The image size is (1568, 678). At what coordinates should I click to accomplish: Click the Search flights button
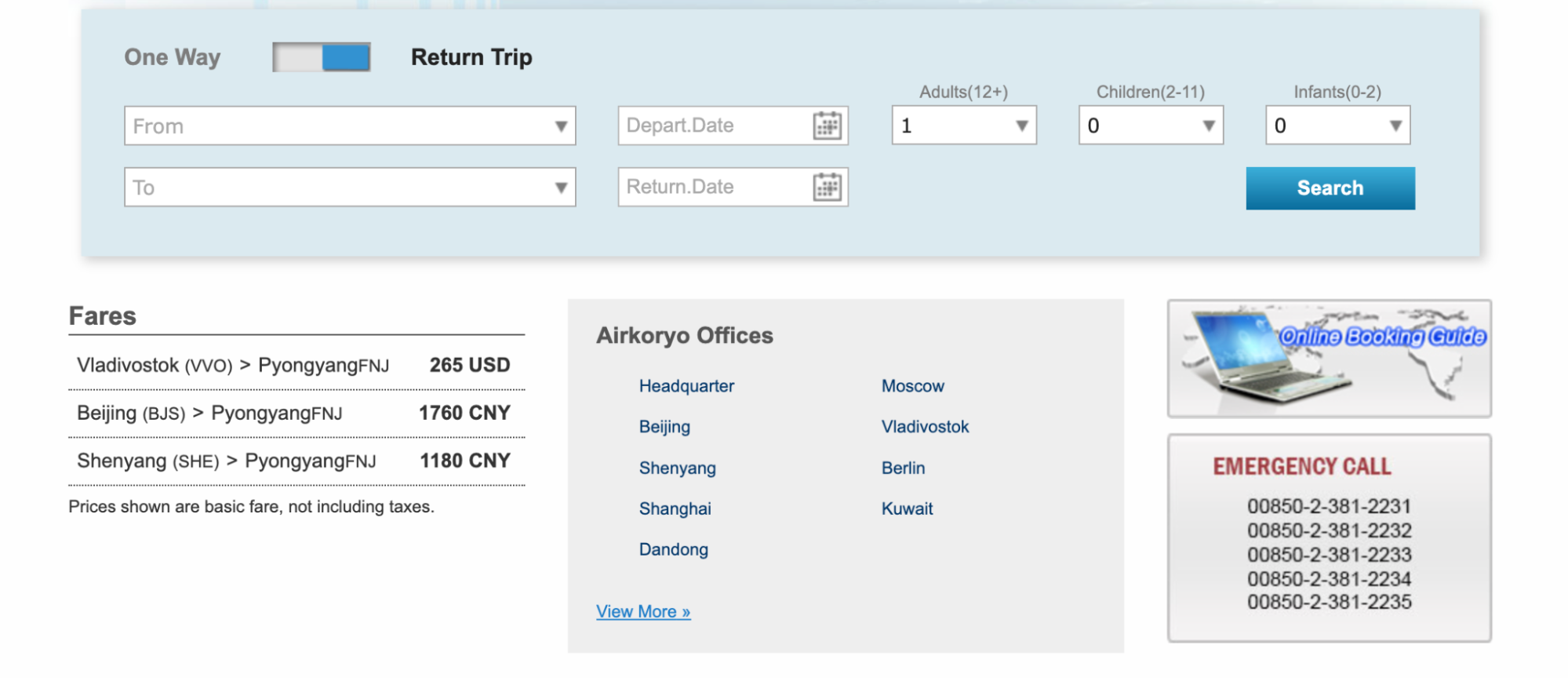(x=1330, y=188)
